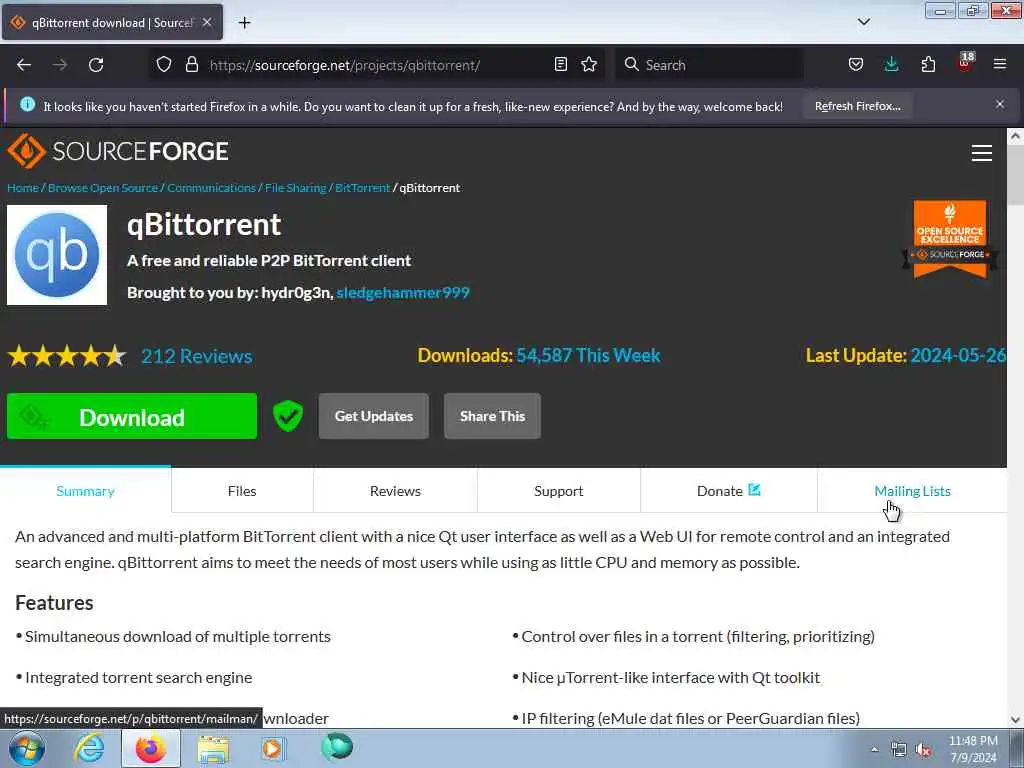Click the green verified shield checkmark
1024x768 pixels.
(x=288, y=416)
